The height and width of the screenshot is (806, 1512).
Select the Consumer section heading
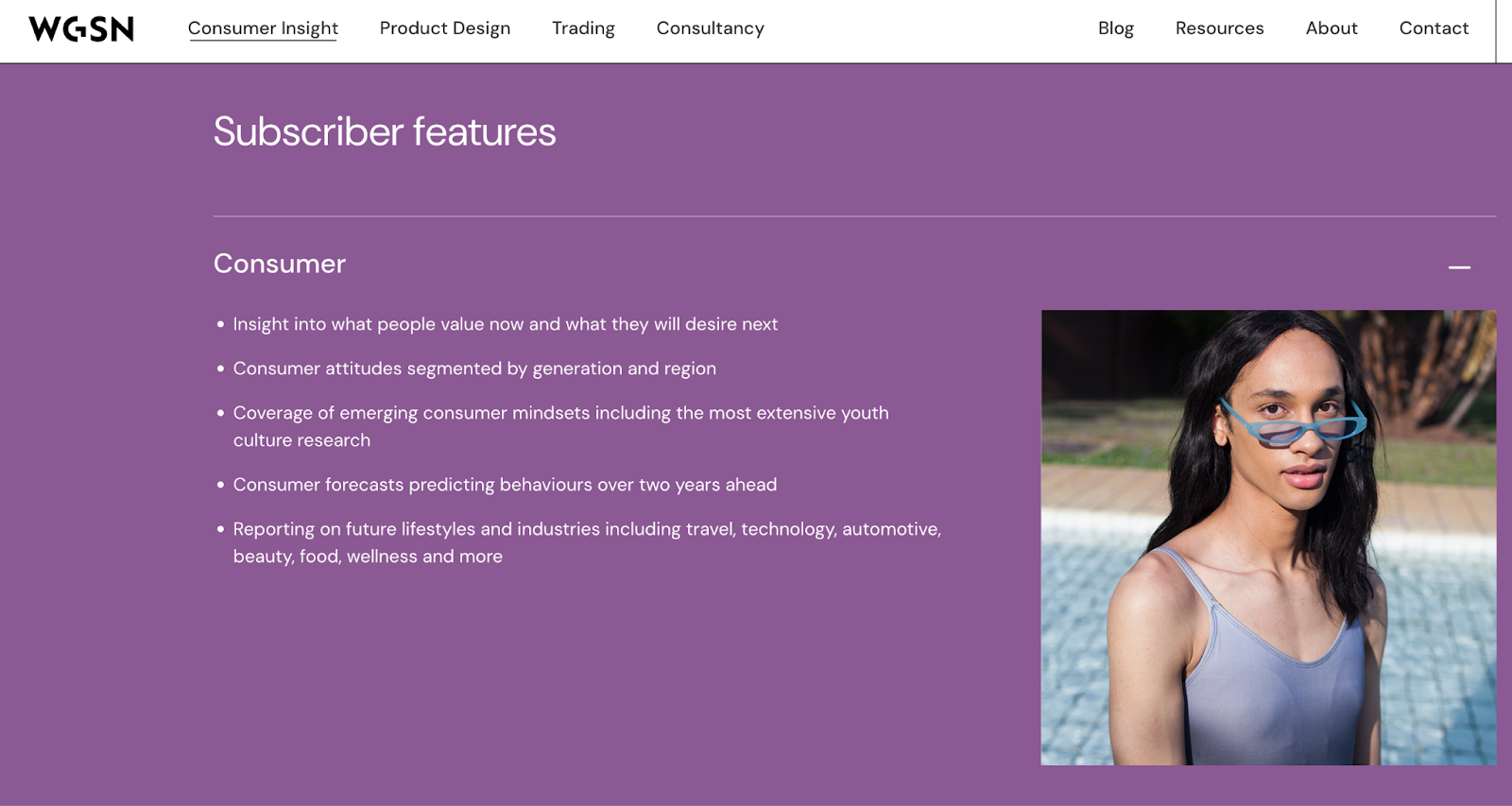pyautogui.click(x=280, y=264)
